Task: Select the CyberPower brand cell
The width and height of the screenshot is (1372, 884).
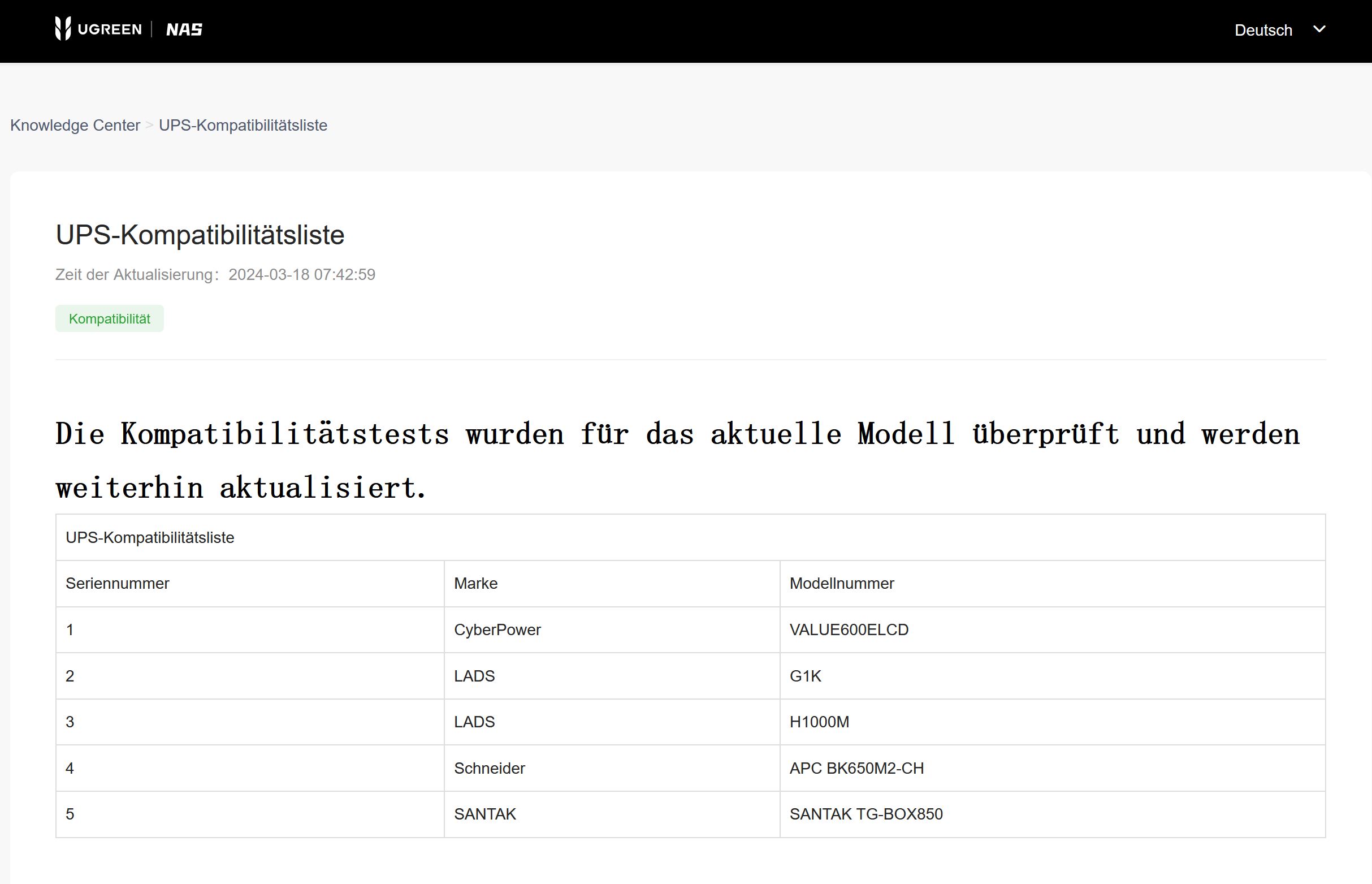Action: [497, 629]
